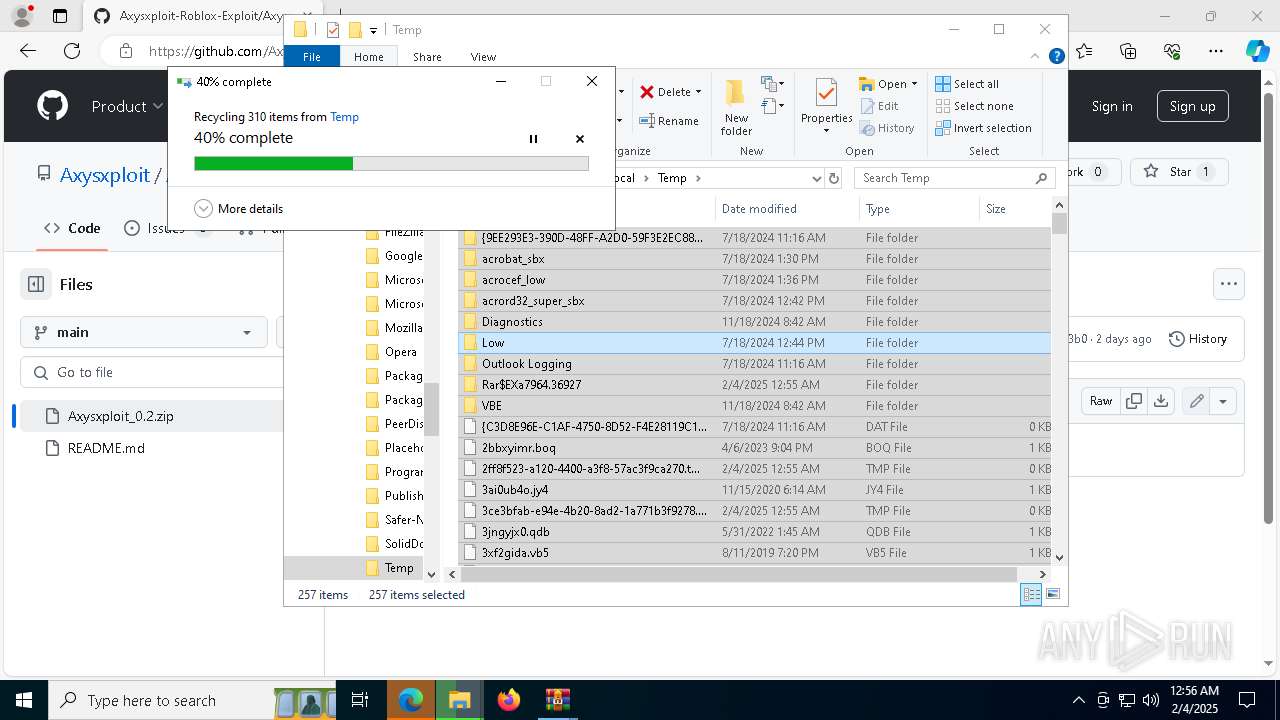Click the file list horizontal scrollbar
This screenshot has width=1280, height=720.
click(740, 574)
